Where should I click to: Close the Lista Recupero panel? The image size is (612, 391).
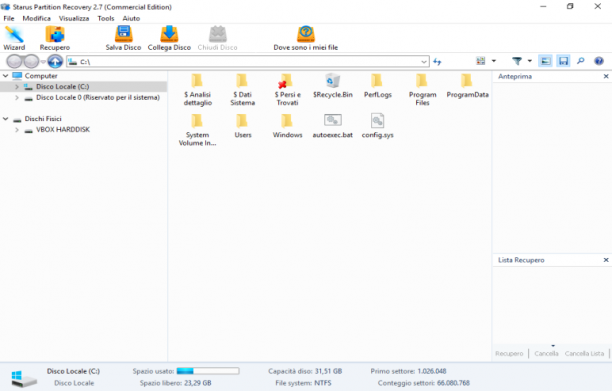tap(606, 260)
